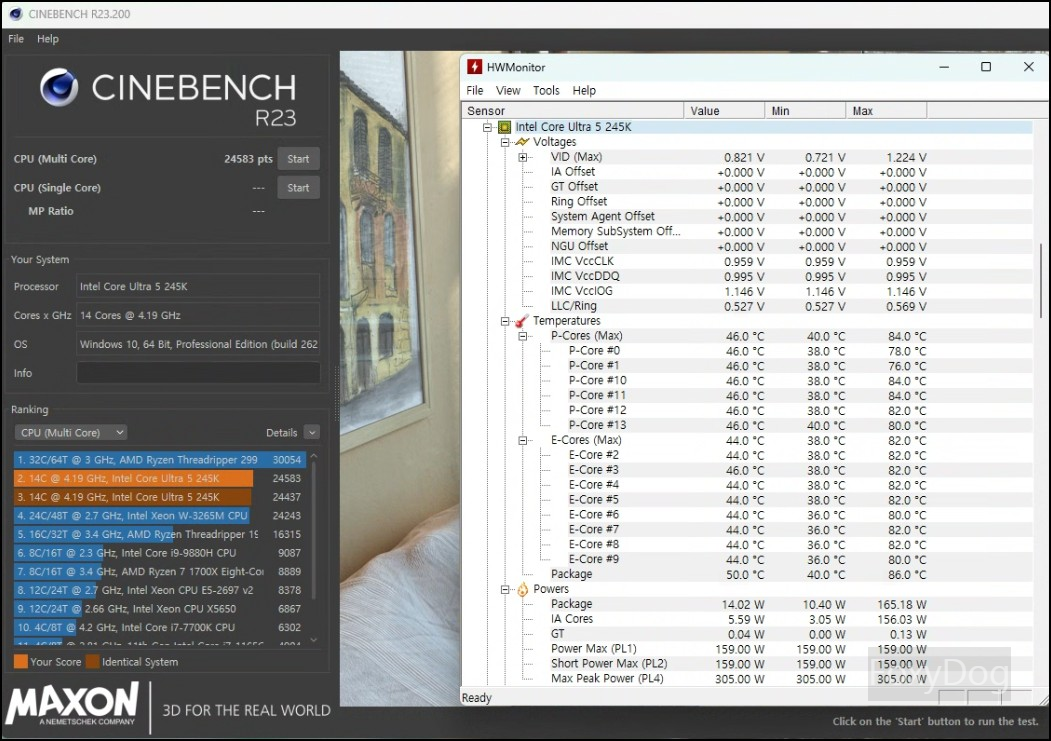Select the Power Max (PL1) row
The height and width of the screenshot is (741, 1051).
[747, 649]
